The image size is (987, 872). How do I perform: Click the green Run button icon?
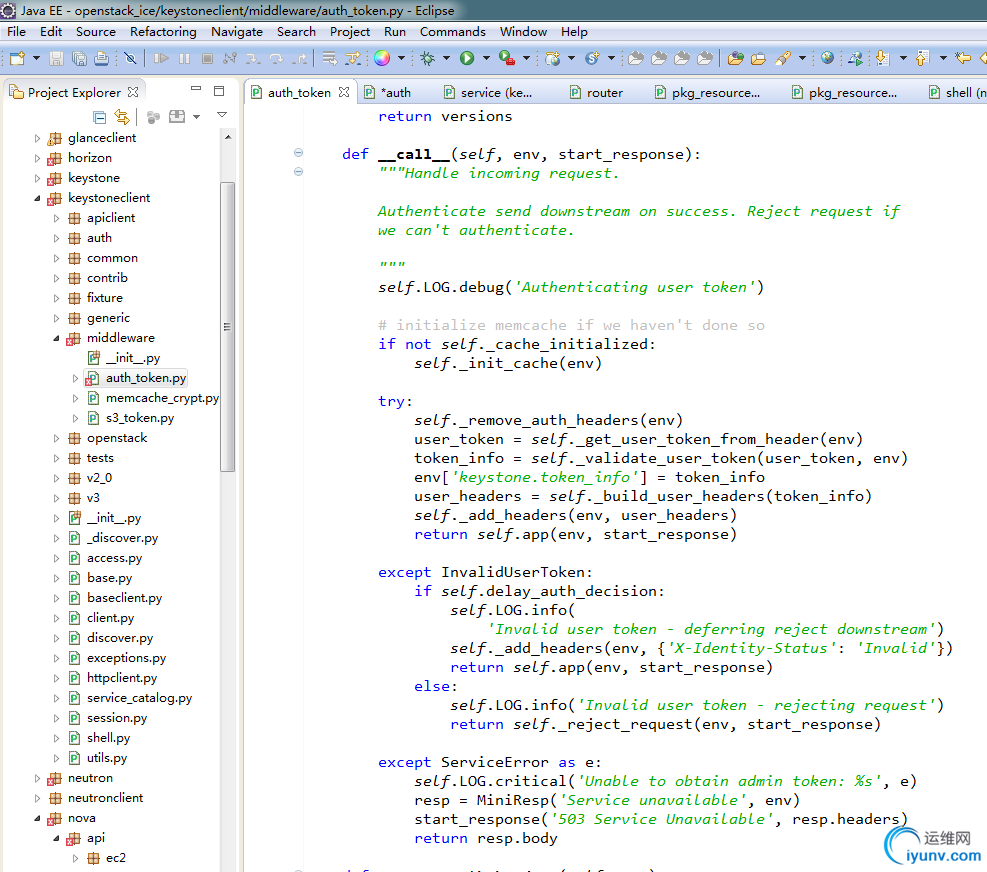[467, 58]
